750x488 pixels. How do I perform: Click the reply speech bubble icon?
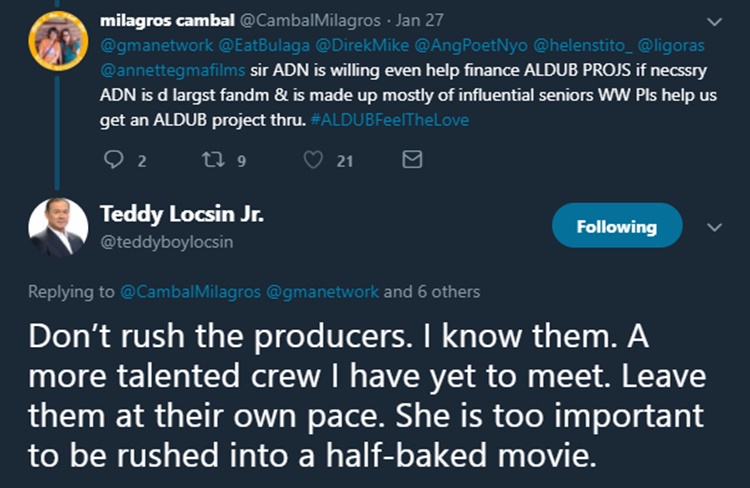(x=112, y=160)
